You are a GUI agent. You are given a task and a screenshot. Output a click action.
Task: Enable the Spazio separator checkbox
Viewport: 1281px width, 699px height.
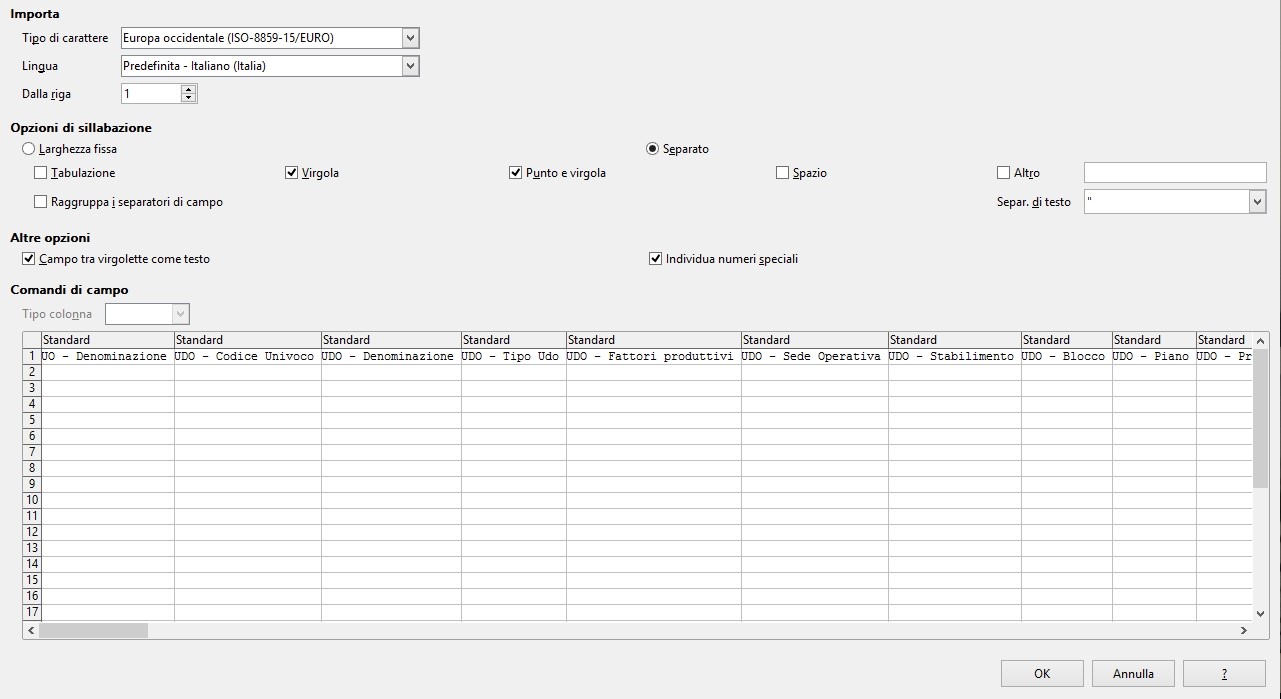[783, 173]
